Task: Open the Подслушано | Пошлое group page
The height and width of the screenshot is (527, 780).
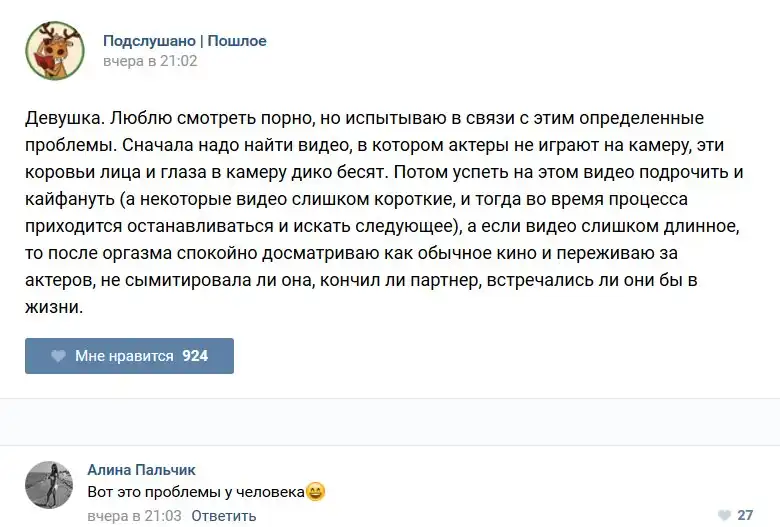Action: point(184,41)
